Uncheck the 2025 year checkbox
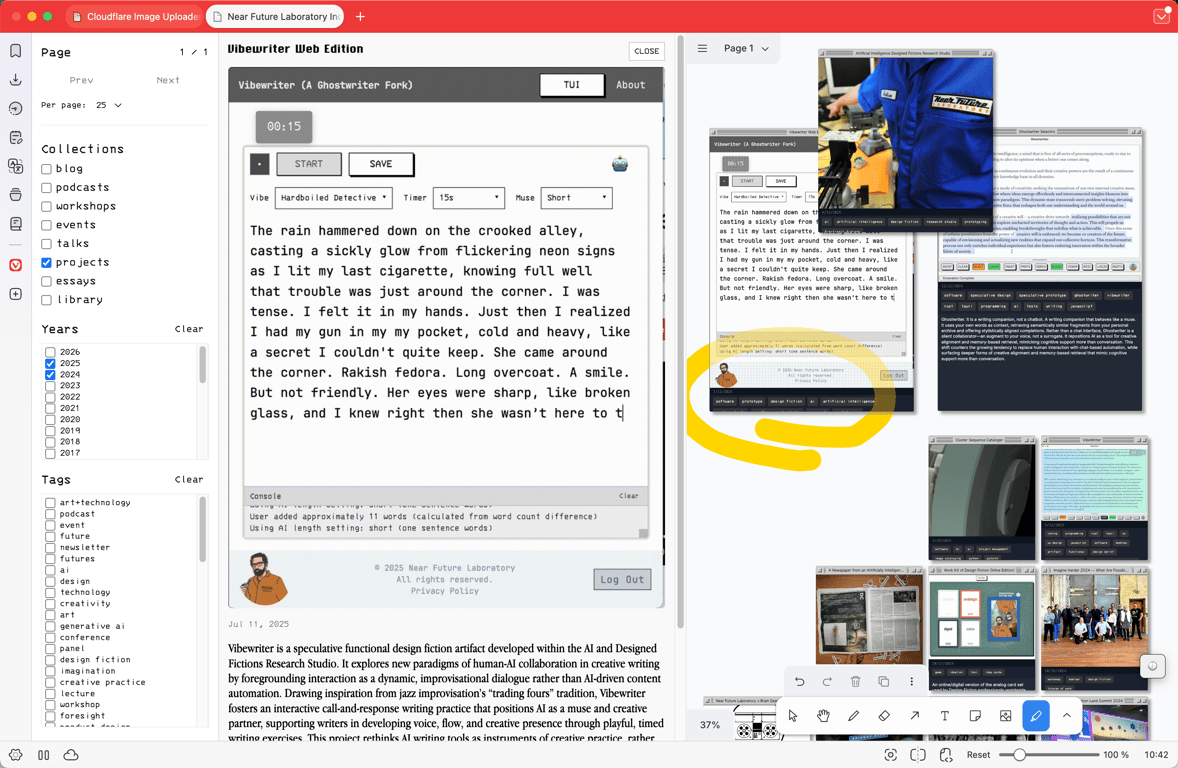Screen dimensions: 1178x768 tap(50, 363)
